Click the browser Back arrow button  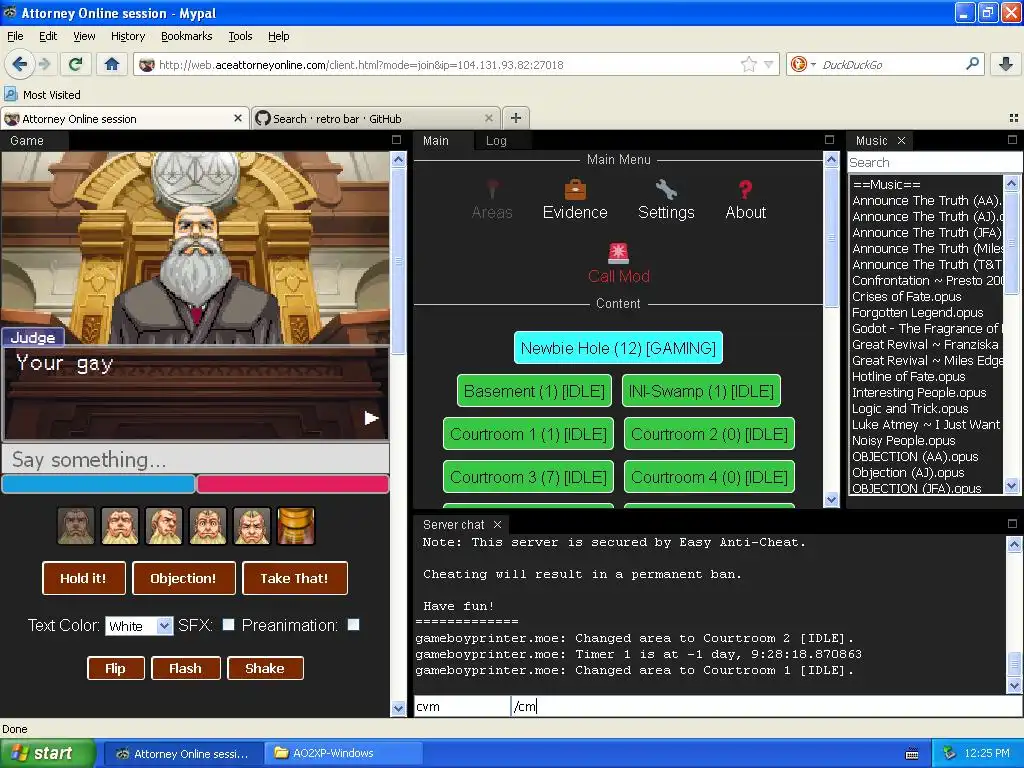tap(20, 64)
